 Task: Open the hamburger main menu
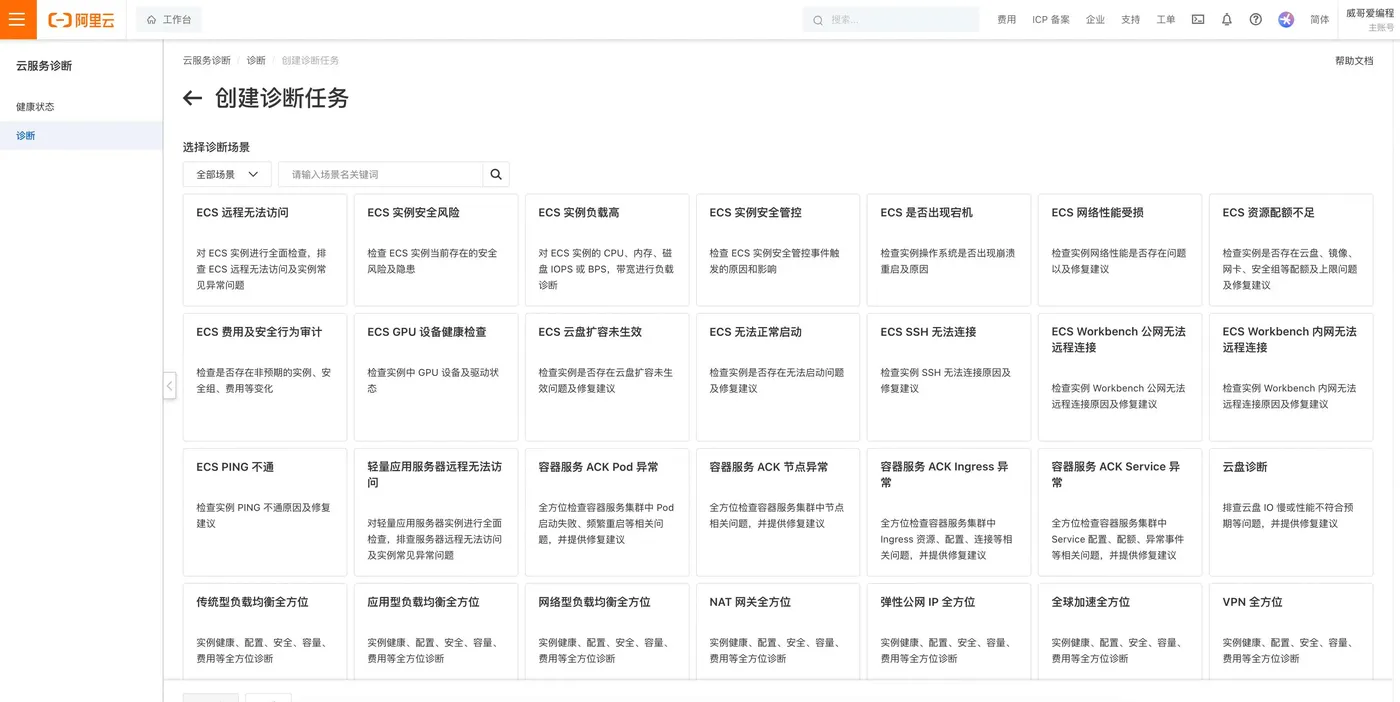tap(18, 19)
